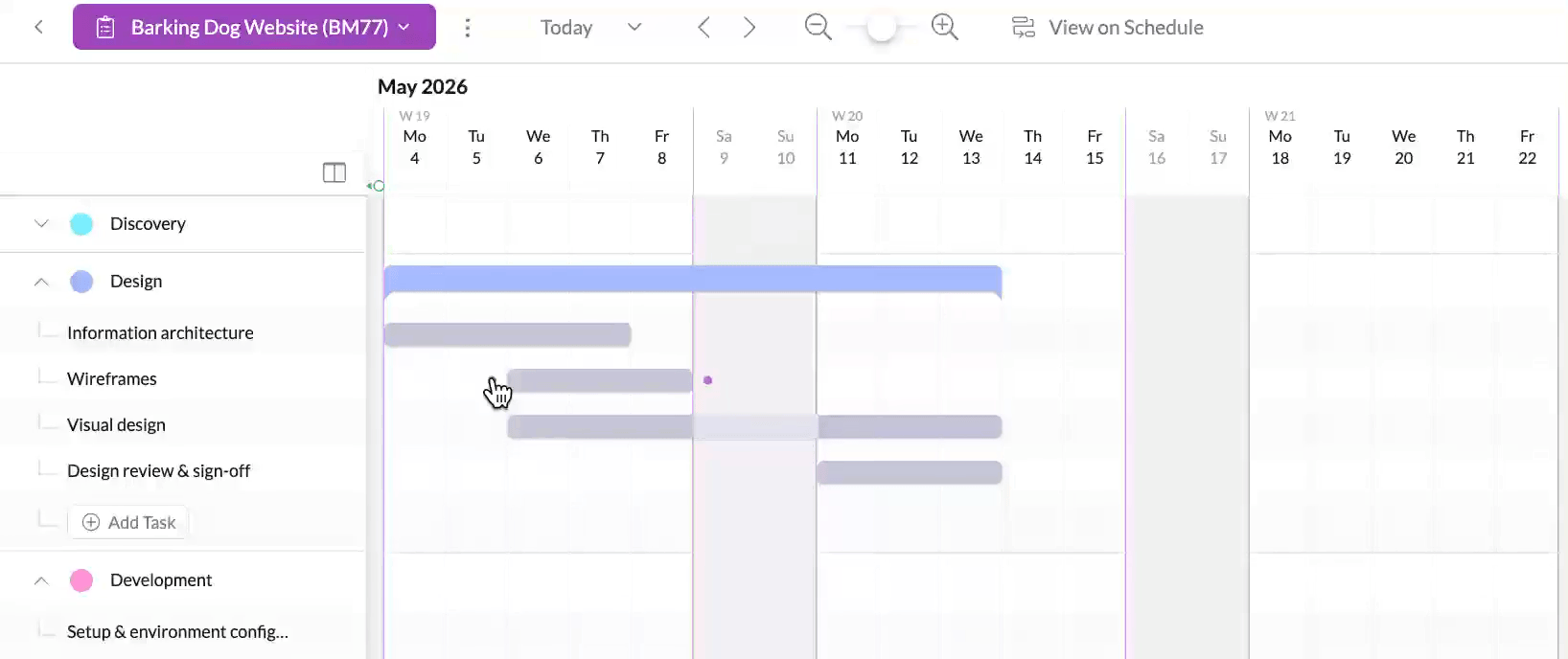The image size is (1568, 659).
Task: Collapse the Development phase
Action: 41,580
